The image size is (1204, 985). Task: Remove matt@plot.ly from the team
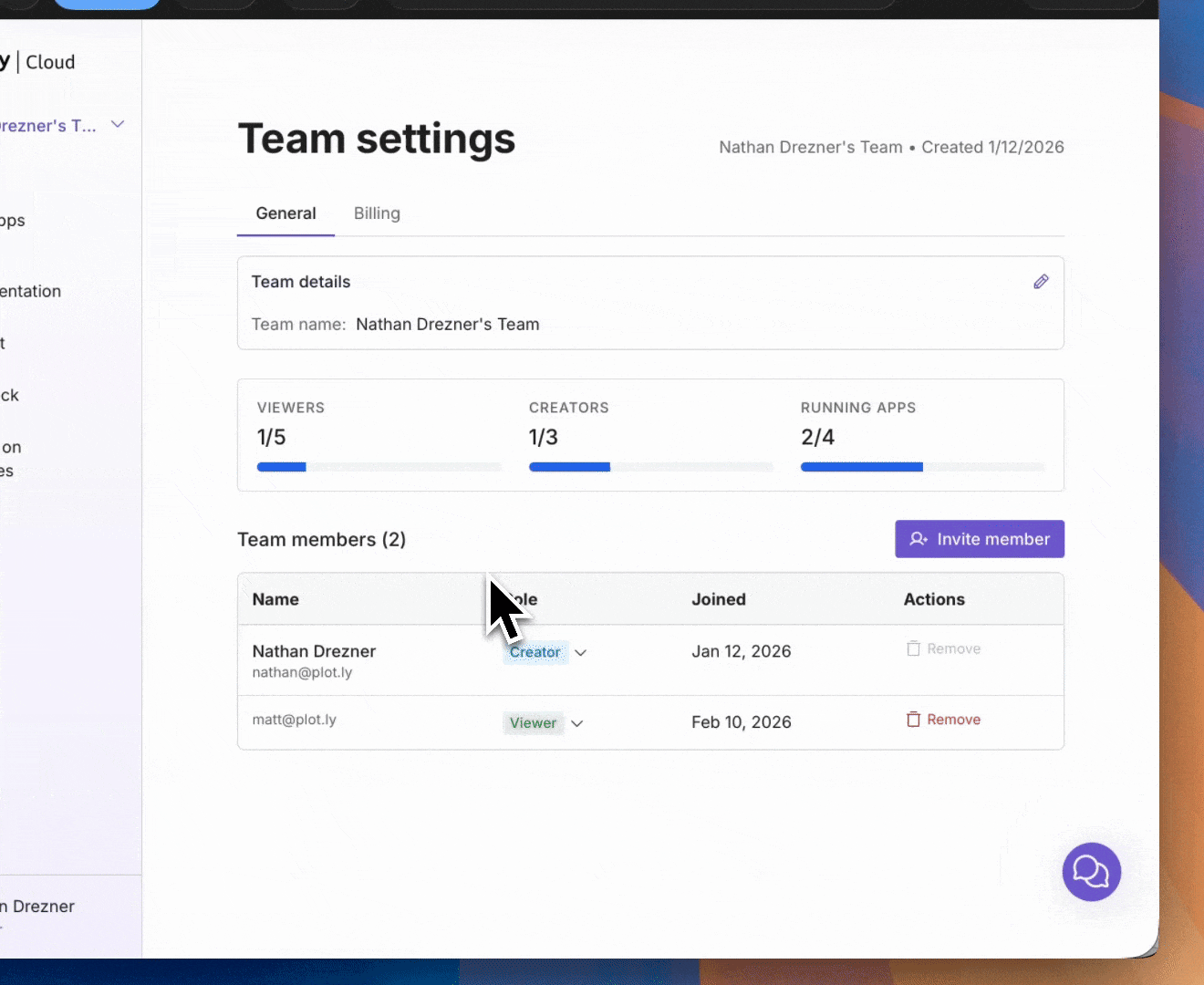click(x=943, y=720)
